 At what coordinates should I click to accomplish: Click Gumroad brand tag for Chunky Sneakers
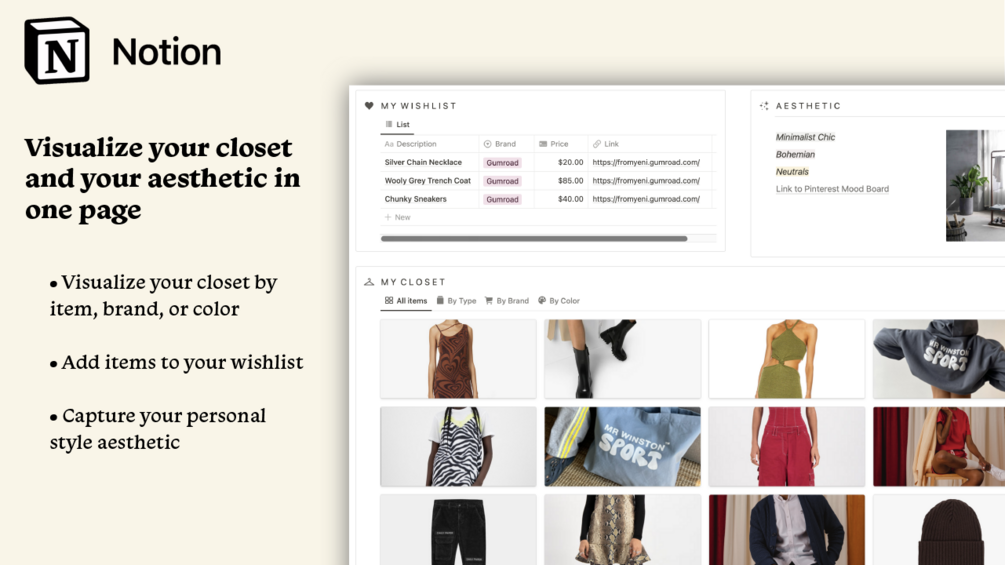click(x=502, y=199)
